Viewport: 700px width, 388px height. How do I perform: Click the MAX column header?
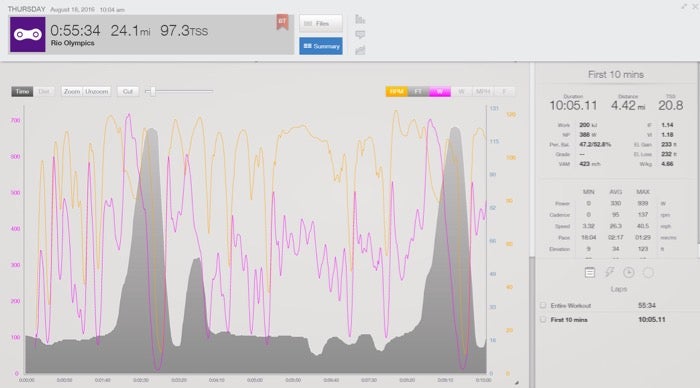coord(643,192)
